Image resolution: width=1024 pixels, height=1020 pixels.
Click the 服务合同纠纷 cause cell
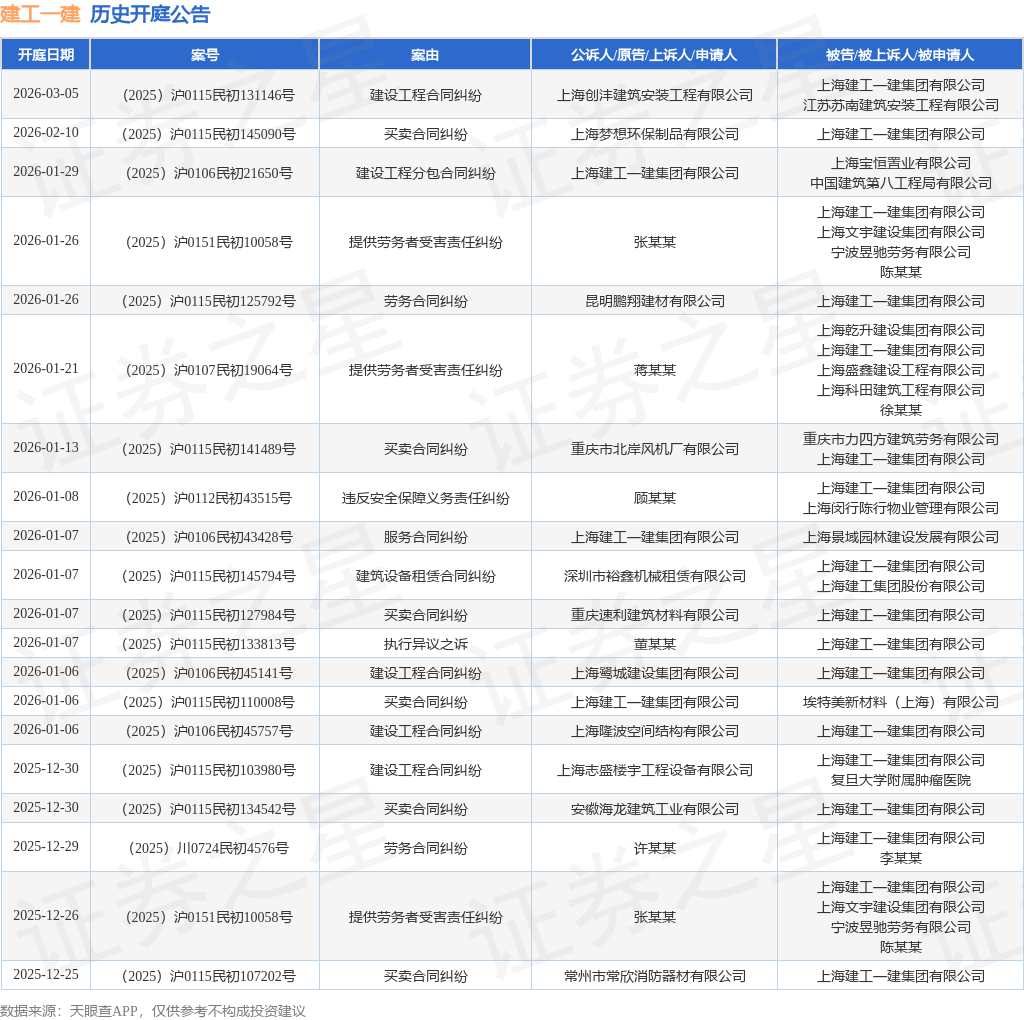pos(425,537)
